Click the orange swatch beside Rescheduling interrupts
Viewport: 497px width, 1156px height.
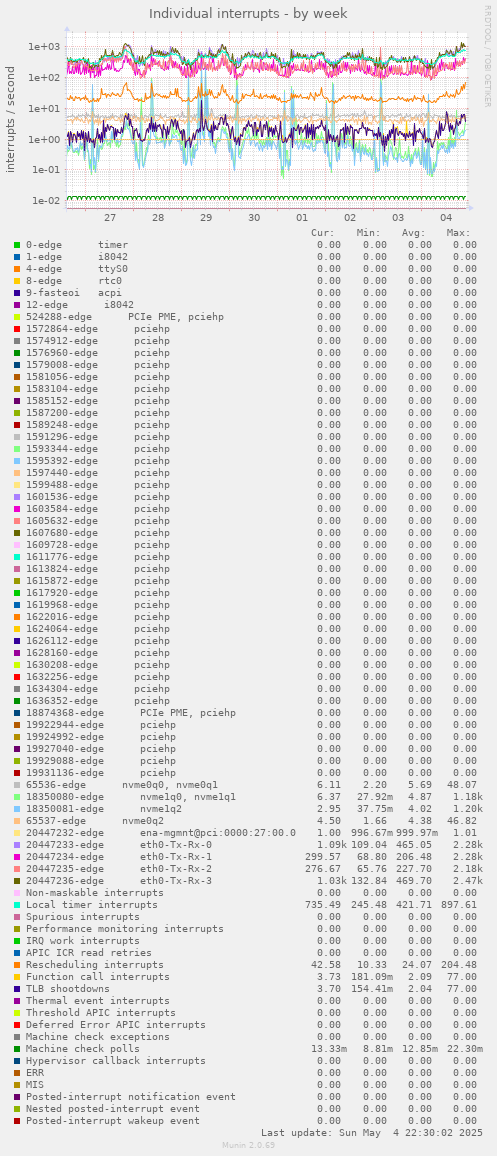click(17, 965)
